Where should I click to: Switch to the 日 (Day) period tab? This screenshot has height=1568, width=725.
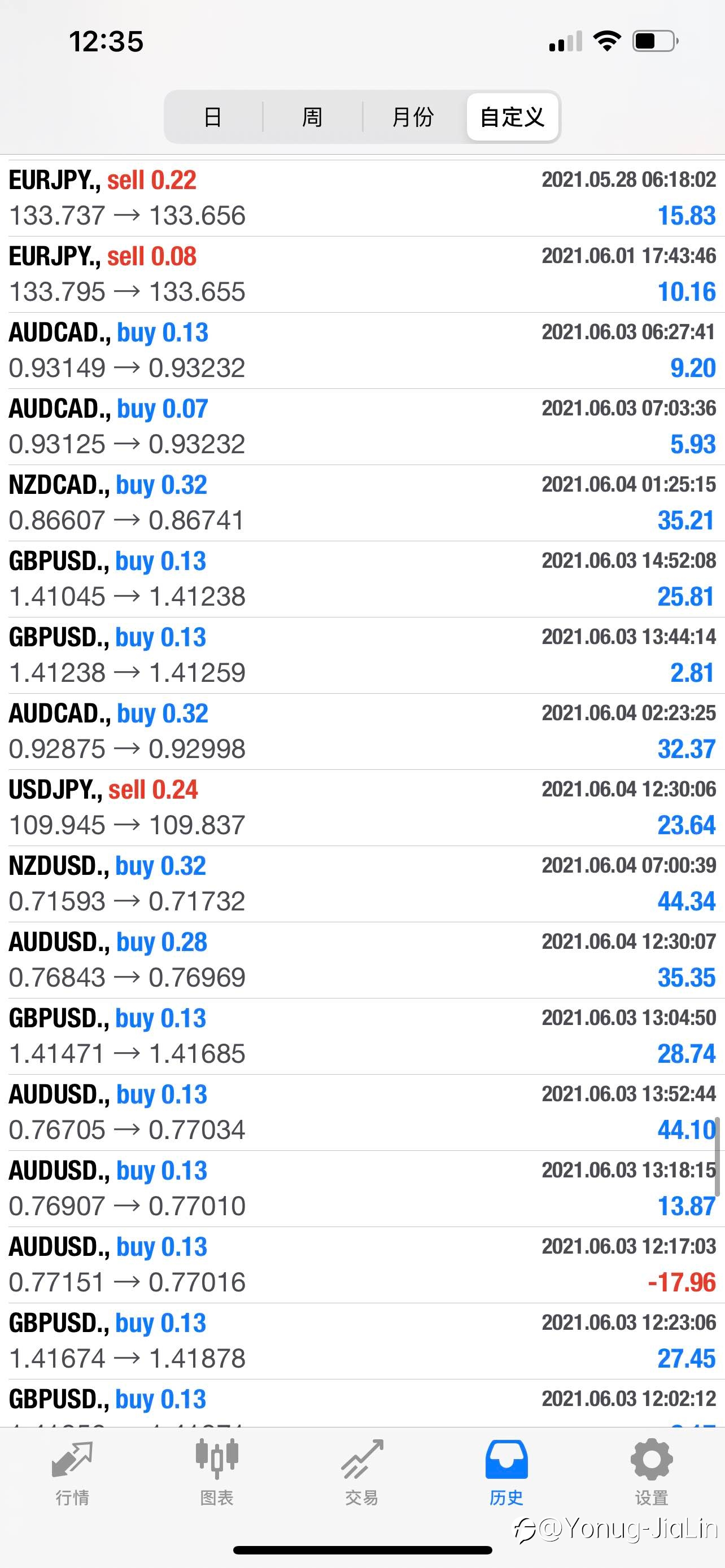coord(212,117)
